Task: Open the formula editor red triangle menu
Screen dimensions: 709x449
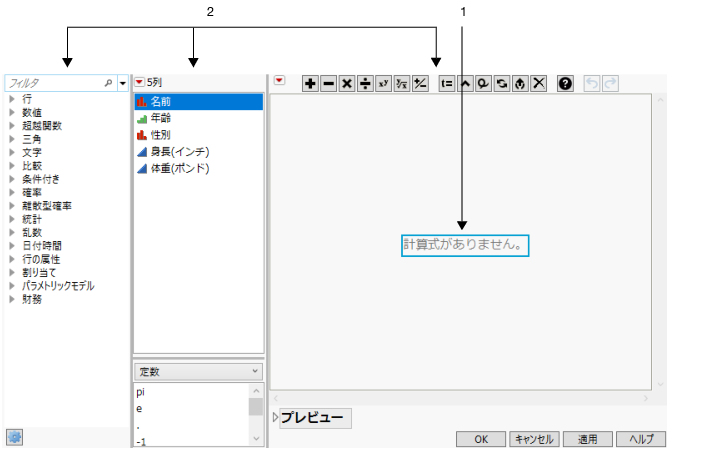Action: (x=279, y=80)
